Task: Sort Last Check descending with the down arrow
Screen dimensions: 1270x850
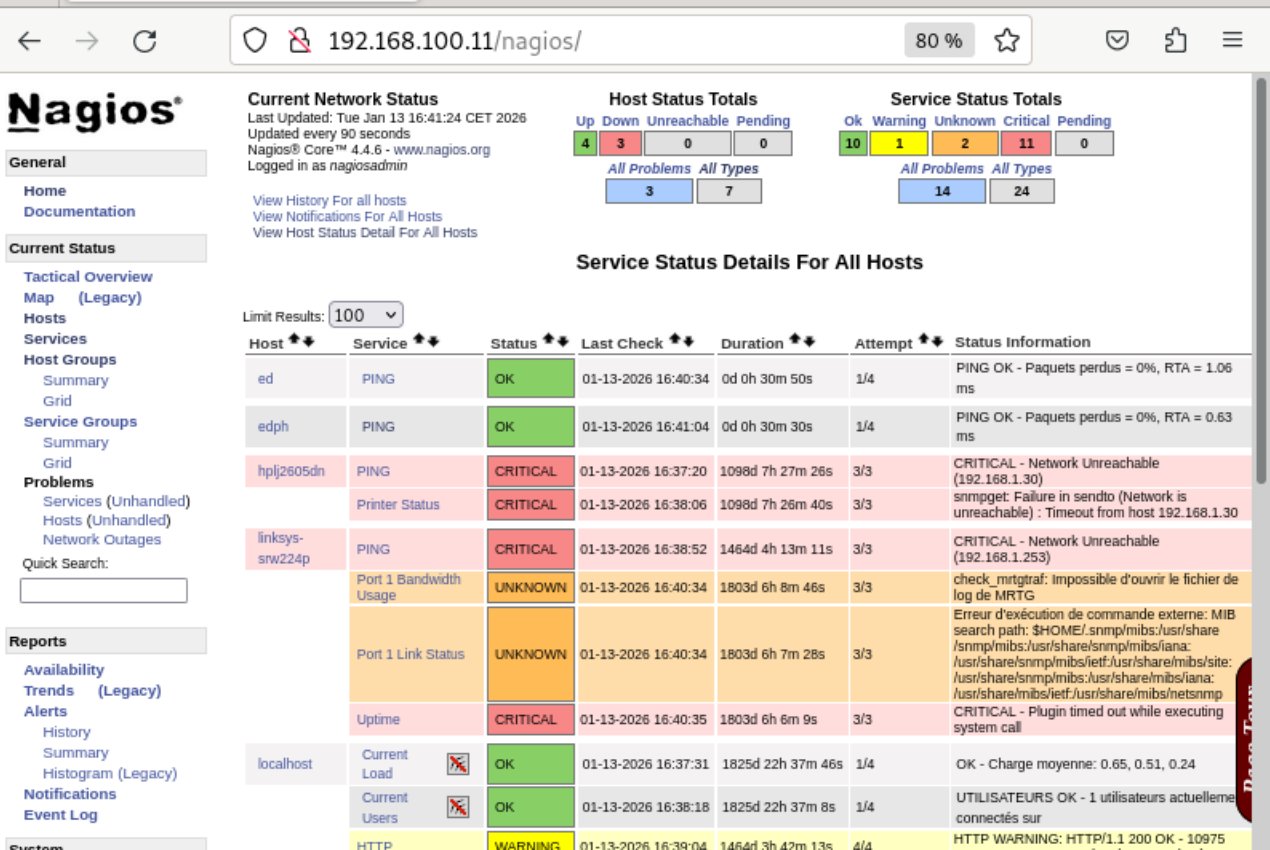Action: (x=690, y=339)
